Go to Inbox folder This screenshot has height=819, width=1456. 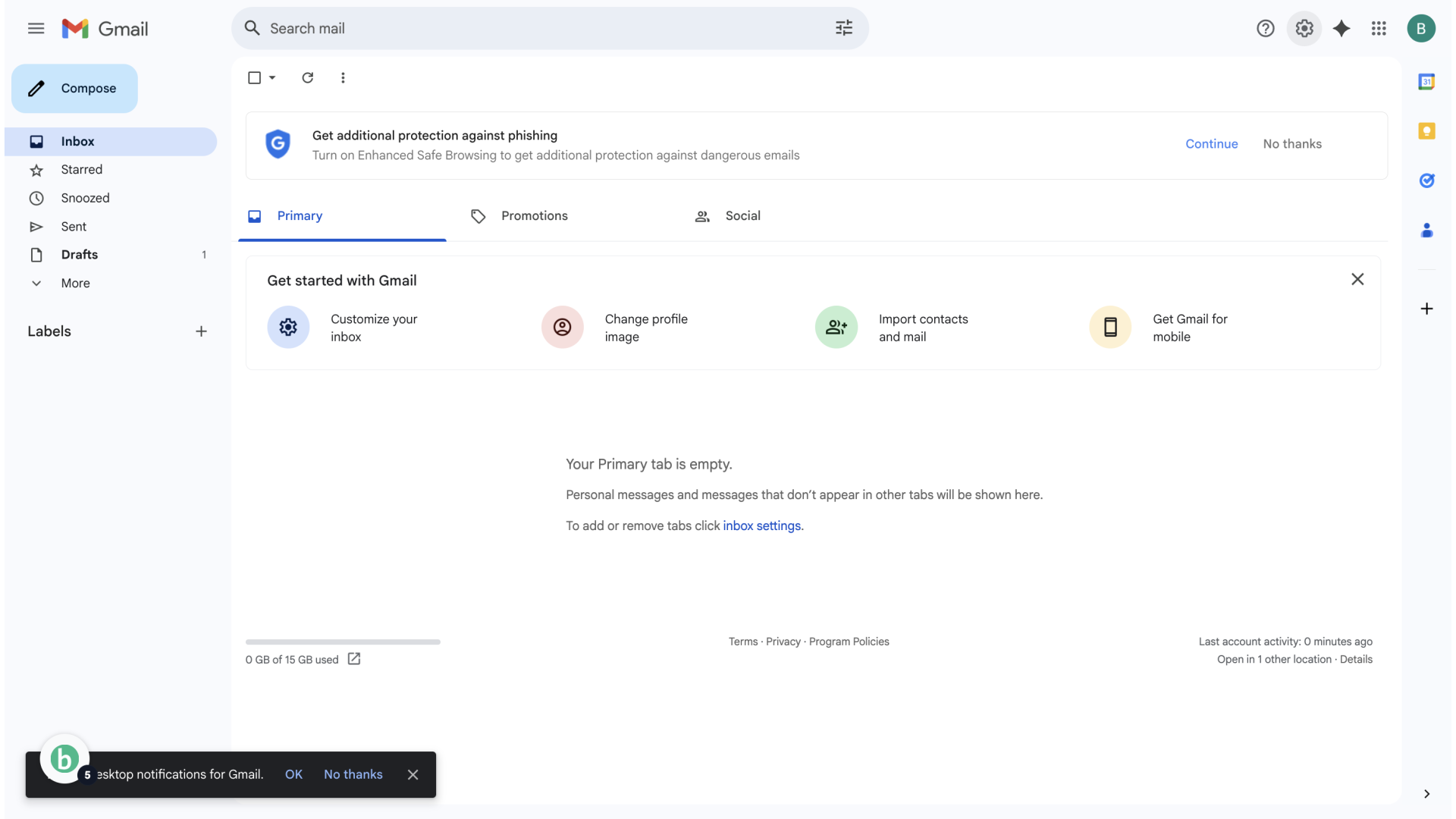point(111,141)
